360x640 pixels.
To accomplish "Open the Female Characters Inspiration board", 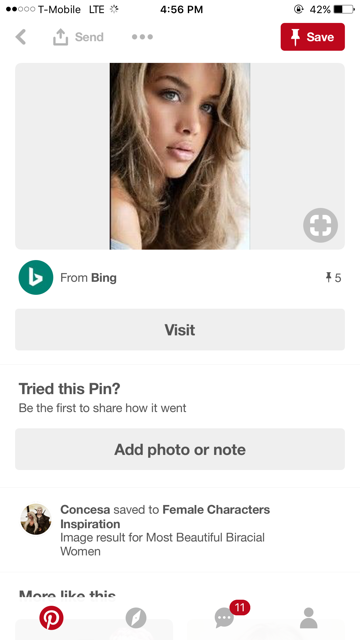I will (x=165, y=517).
